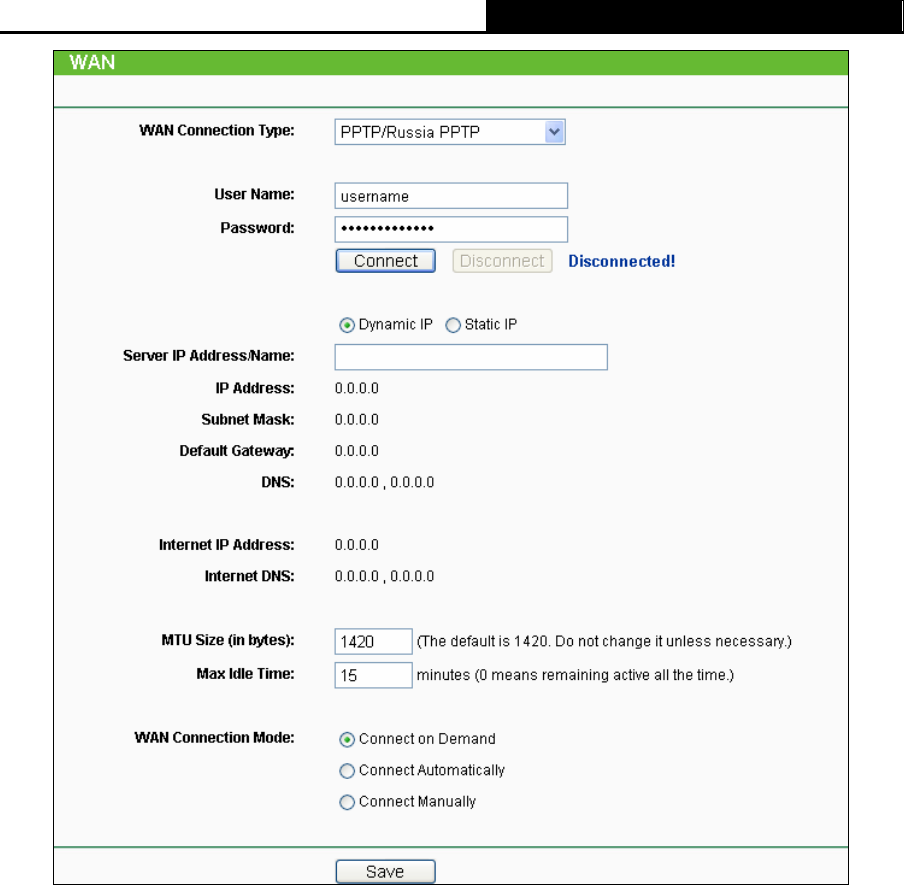Click the Server IP Address/Name field
The image size is (904, 885).
pos(471,357)
